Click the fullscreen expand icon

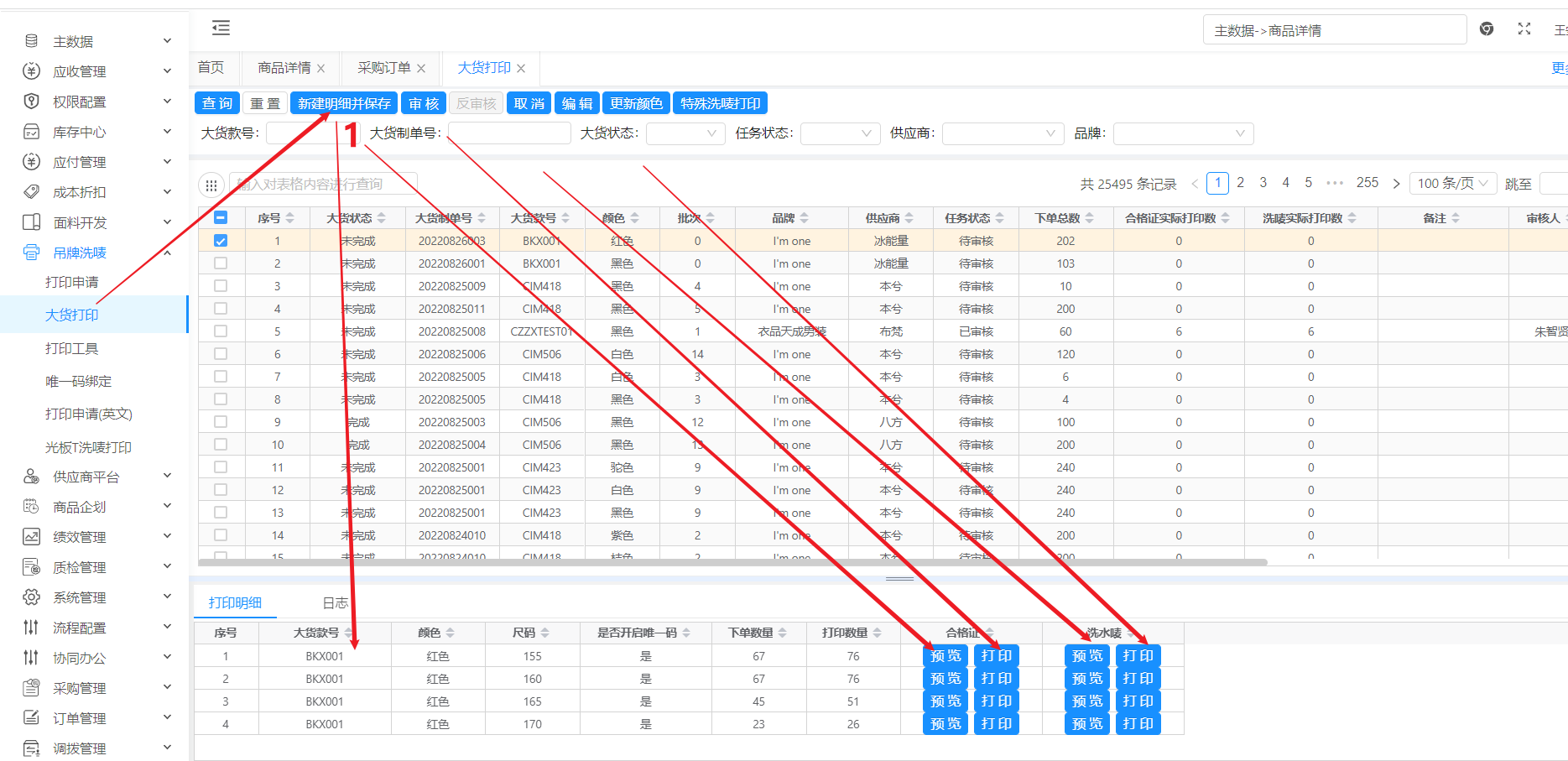(x=1524, y=29)
